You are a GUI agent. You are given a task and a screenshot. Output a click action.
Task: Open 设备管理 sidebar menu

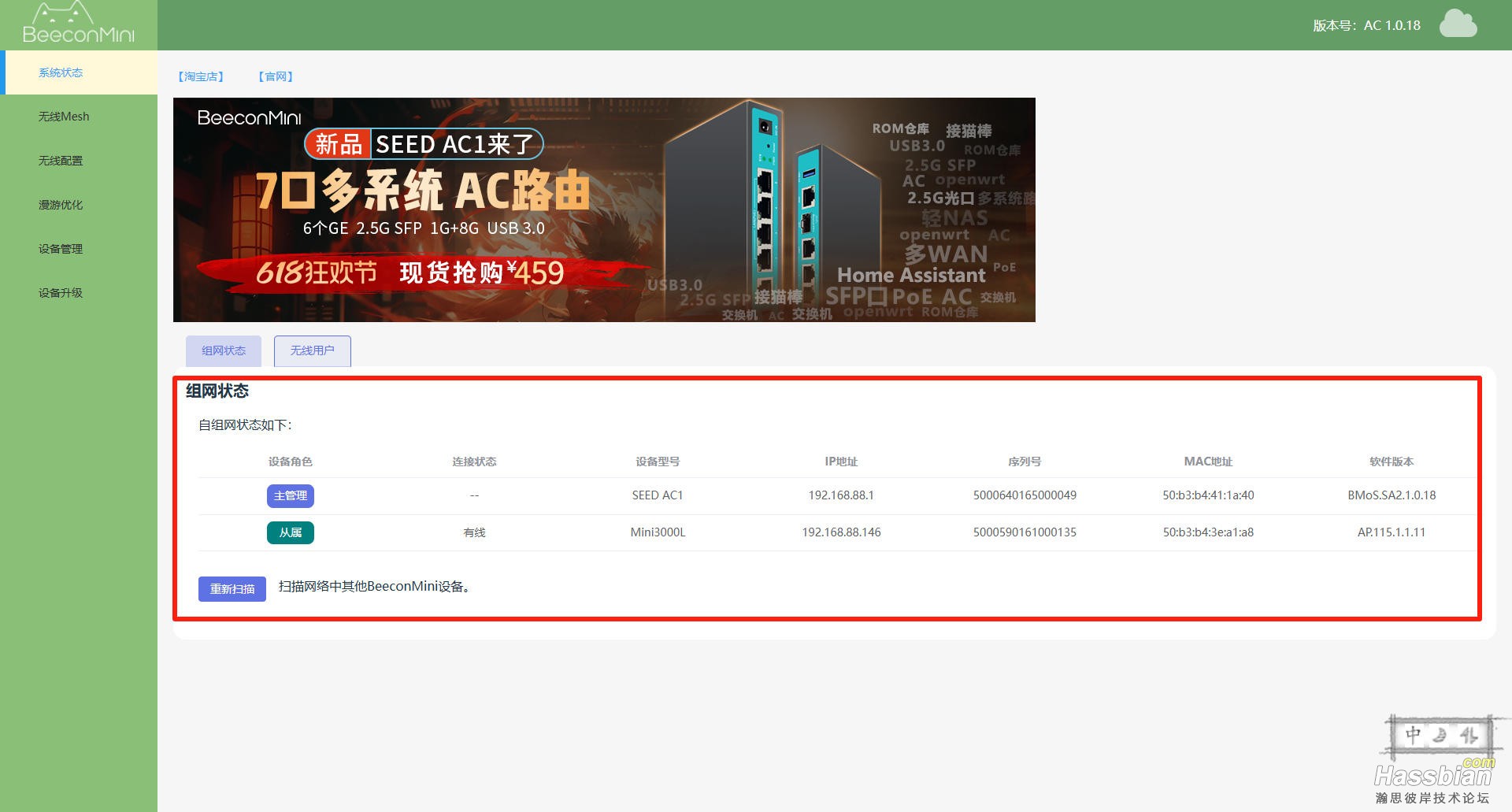pyautogui.click(x=79, y=249)
